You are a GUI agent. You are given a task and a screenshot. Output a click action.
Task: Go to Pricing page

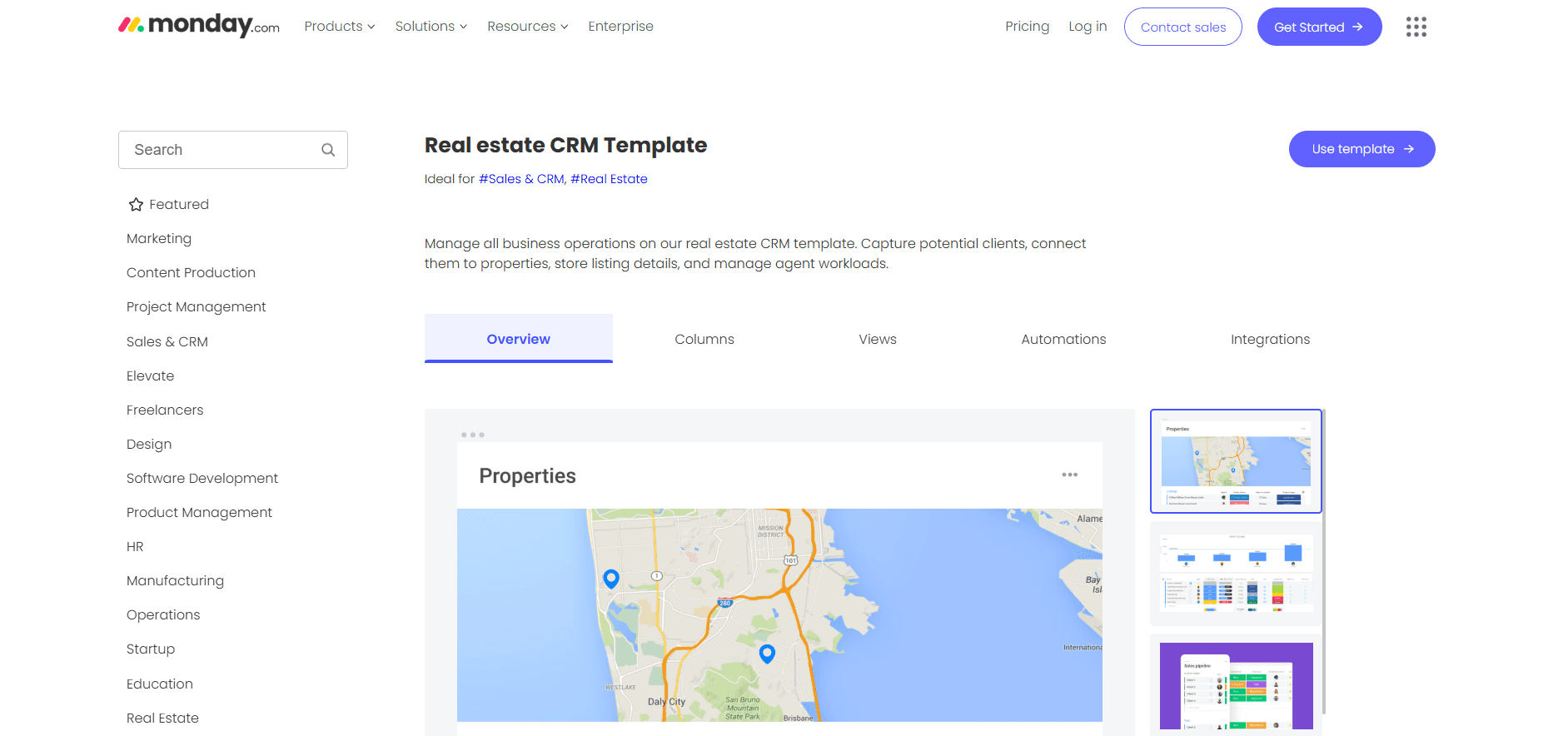point(1027,27)
